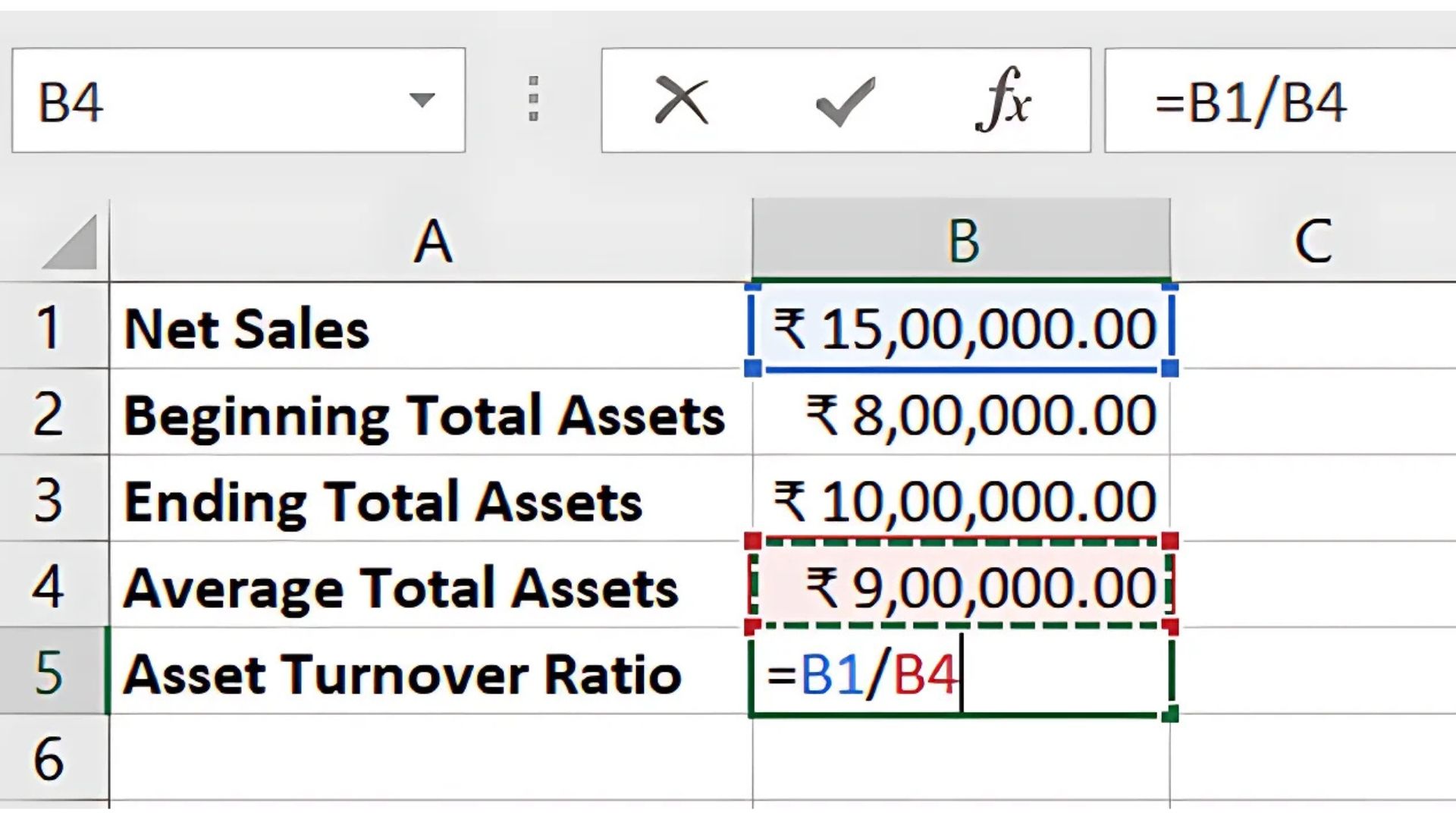Select column C header

1312,242
